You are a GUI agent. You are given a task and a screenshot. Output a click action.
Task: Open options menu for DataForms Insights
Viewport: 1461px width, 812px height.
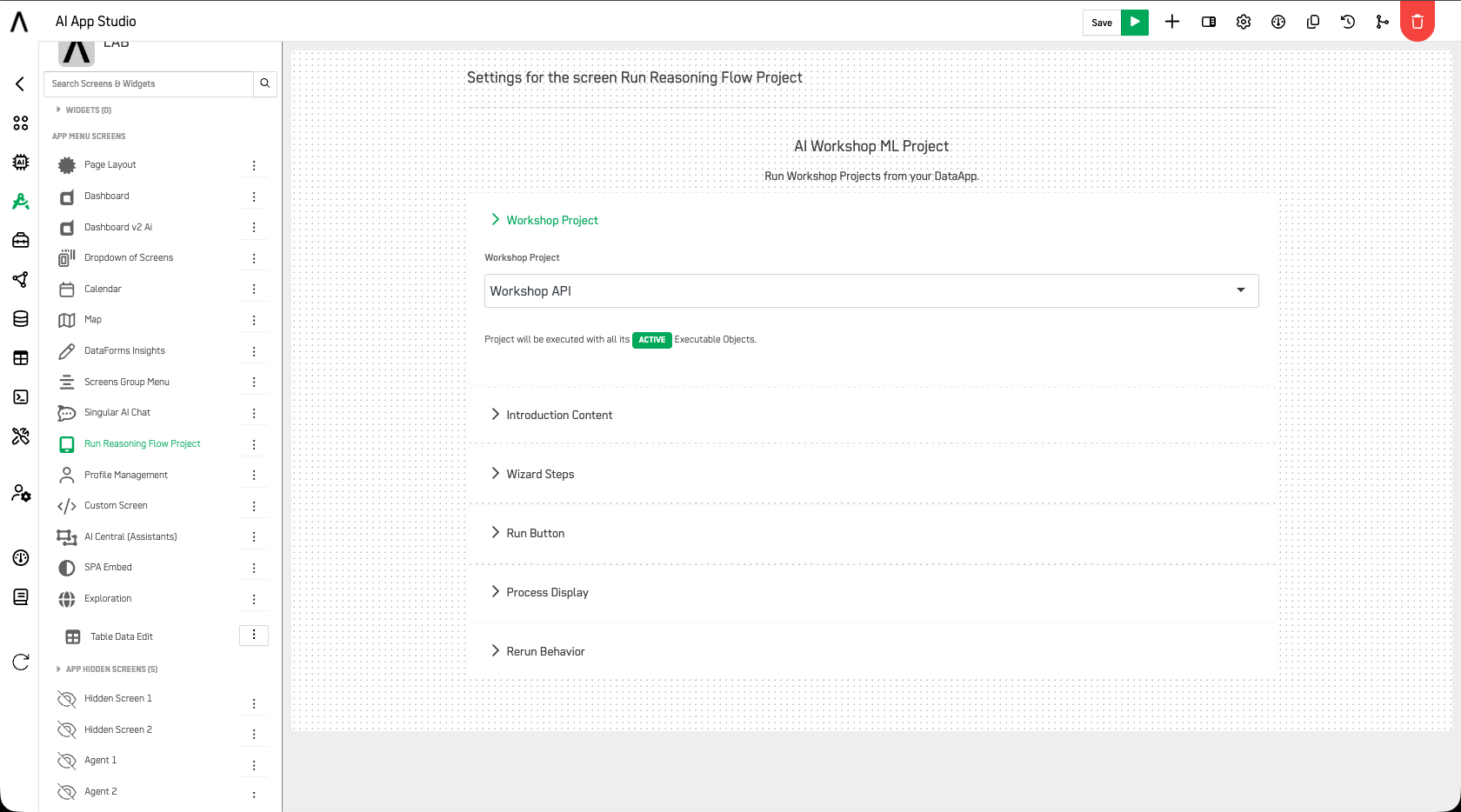pos(254,351)
